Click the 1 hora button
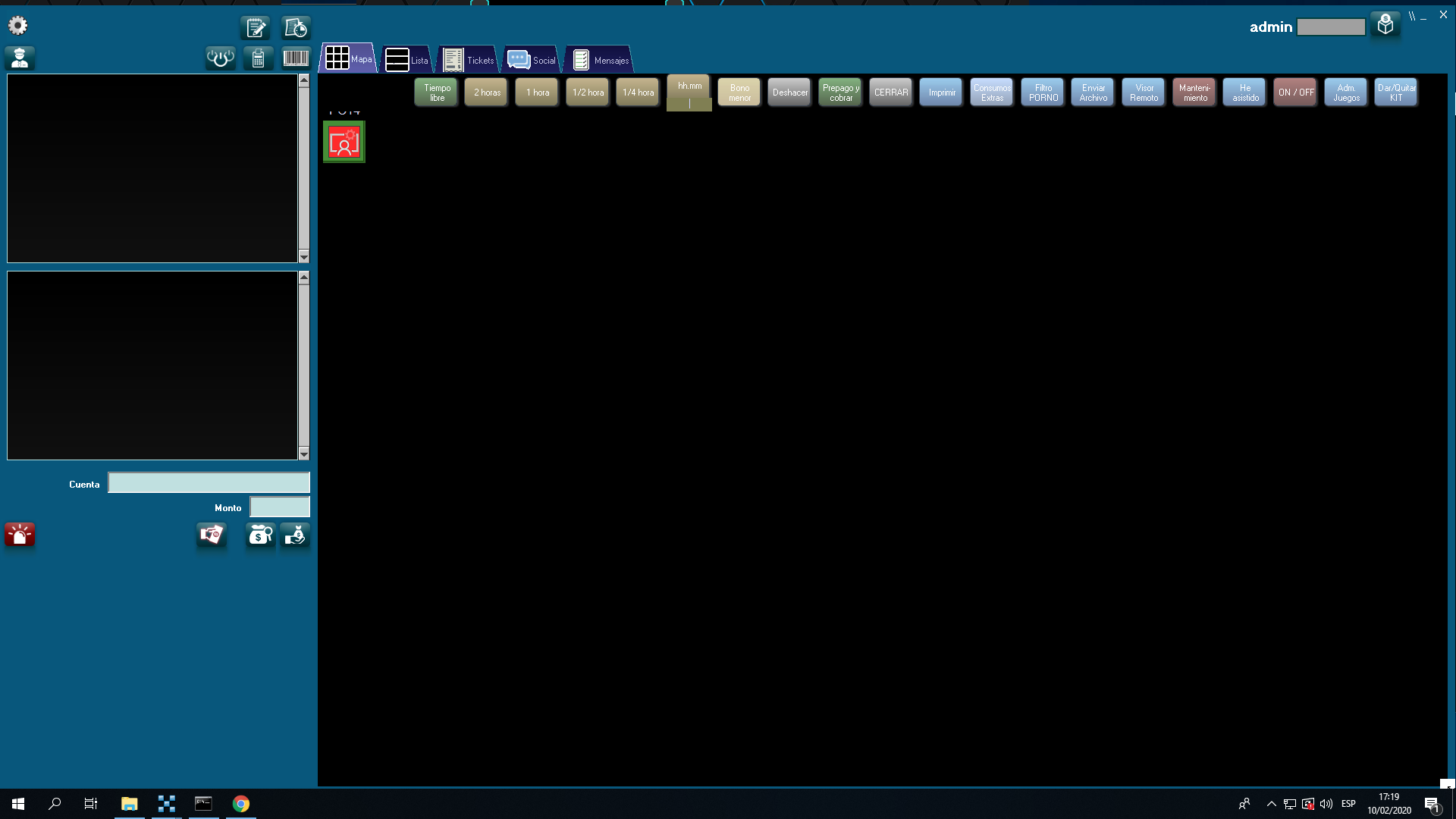 (x=538, y=93)
